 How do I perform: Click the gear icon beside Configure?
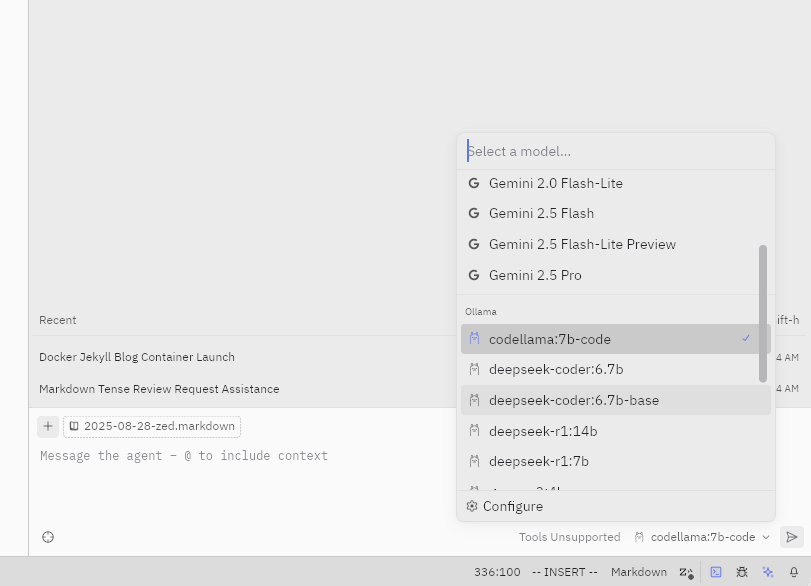(472, 506)
